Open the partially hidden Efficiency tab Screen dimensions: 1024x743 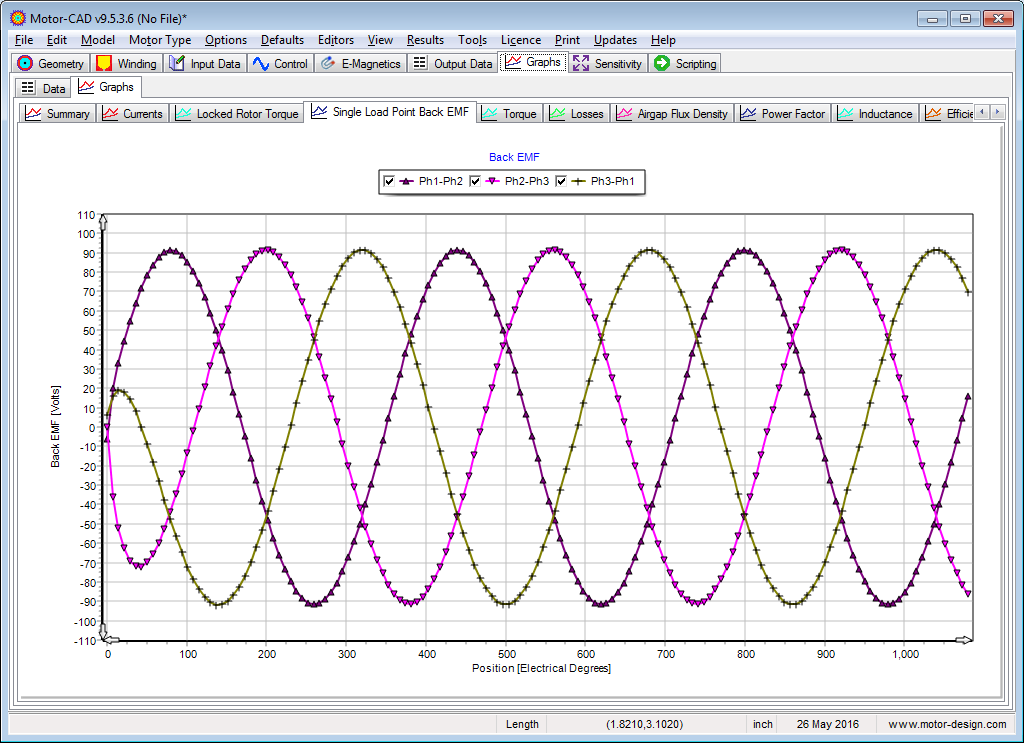pyautogui.click(x=948, y=114)
